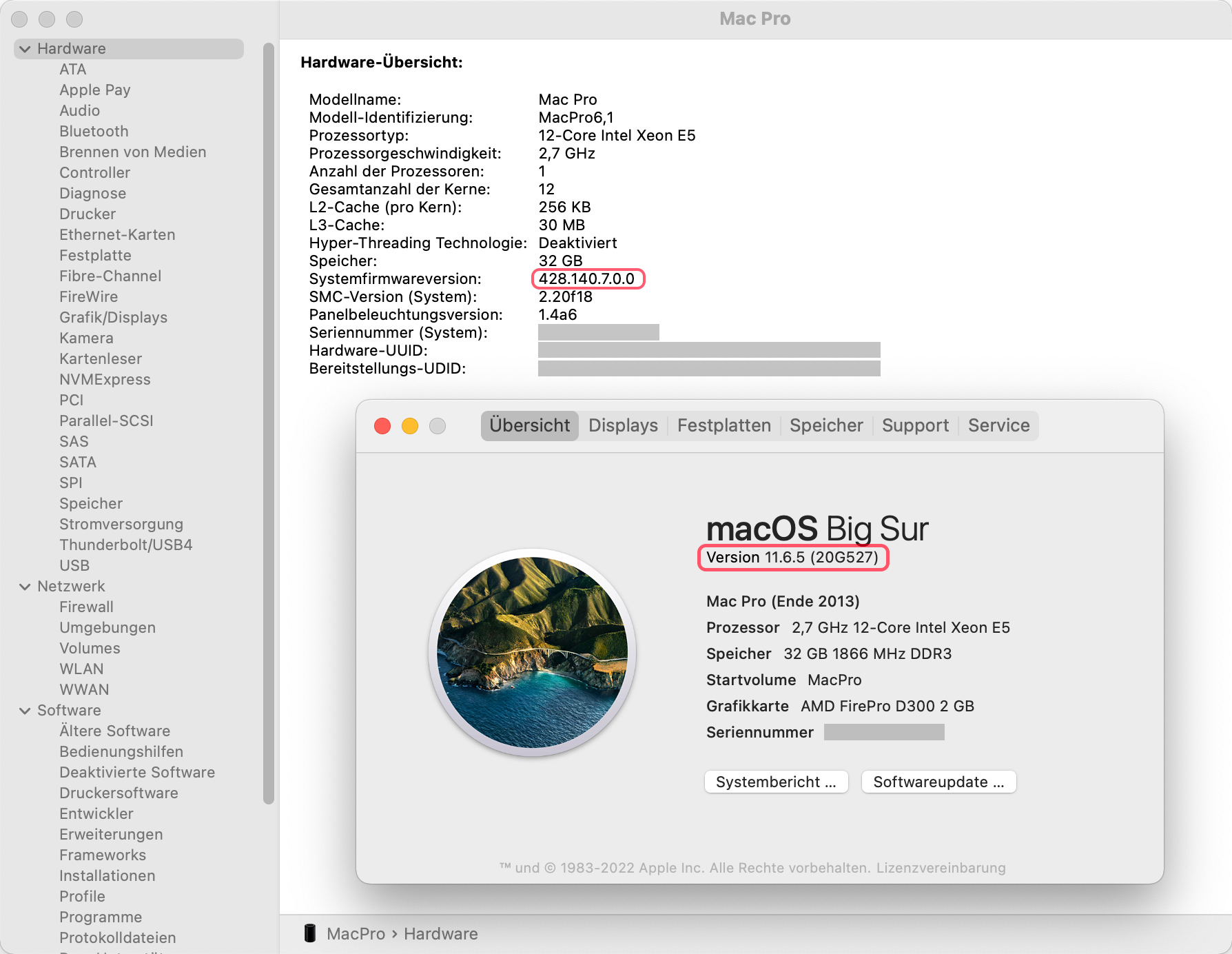Open the Service tab
This screenshot has width=1232, height=954.
(999, 425)
